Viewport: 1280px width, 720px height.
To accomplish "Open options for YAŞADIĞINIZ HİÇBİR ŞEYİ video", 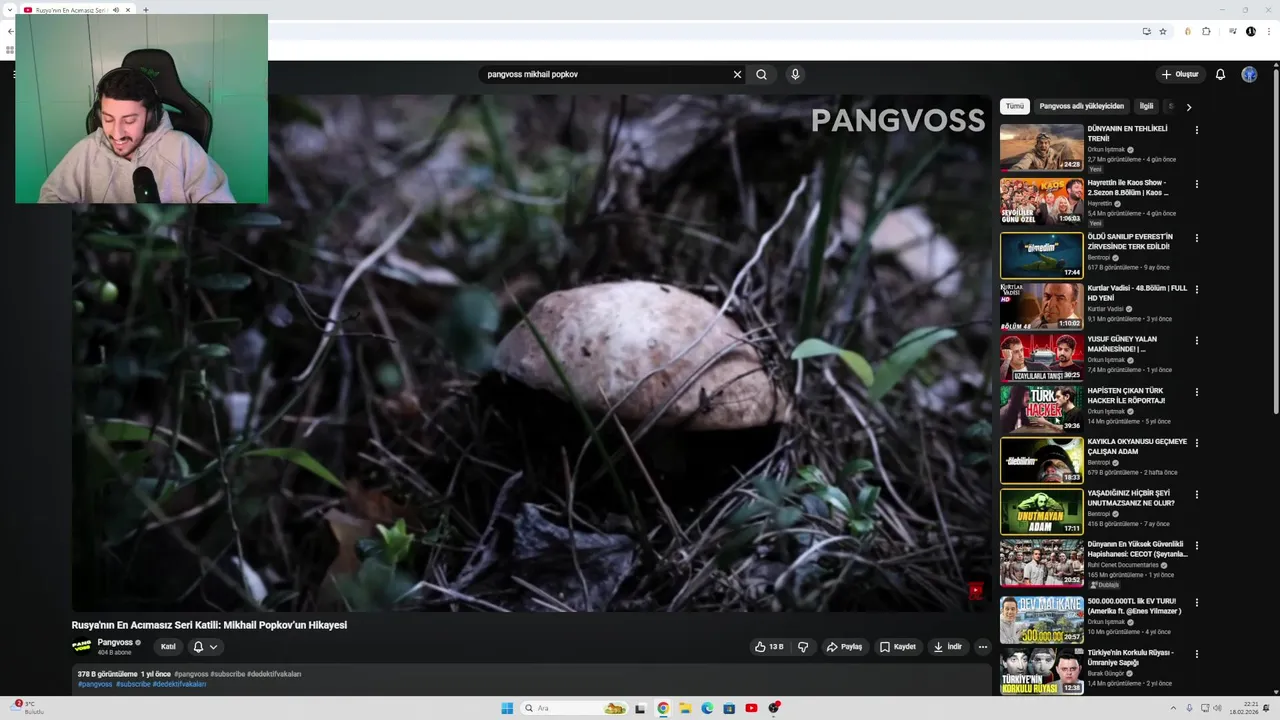I will point(1196,494).
